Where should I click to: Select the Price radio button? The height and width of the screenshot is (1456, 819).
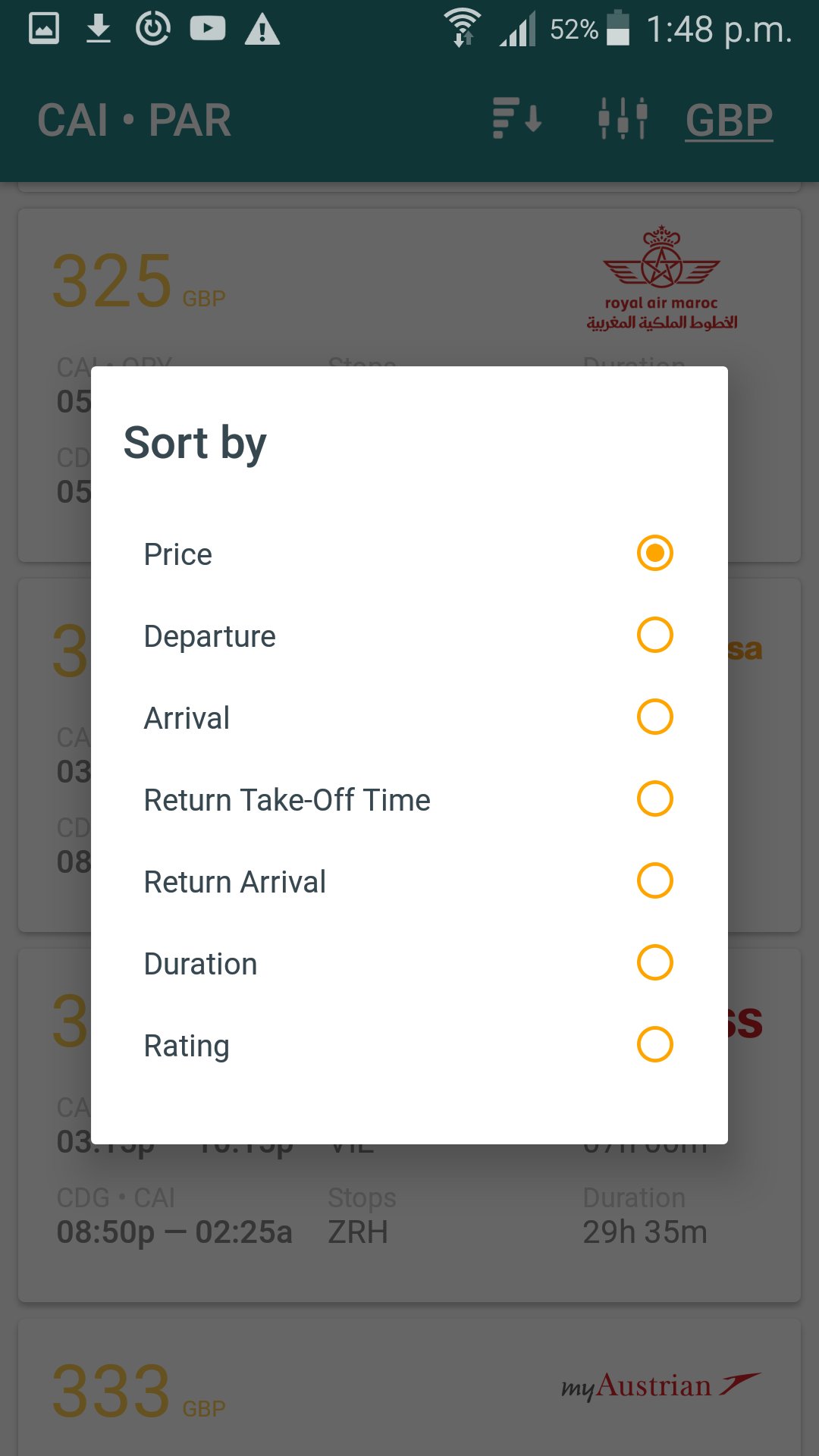tap(654, 553)
